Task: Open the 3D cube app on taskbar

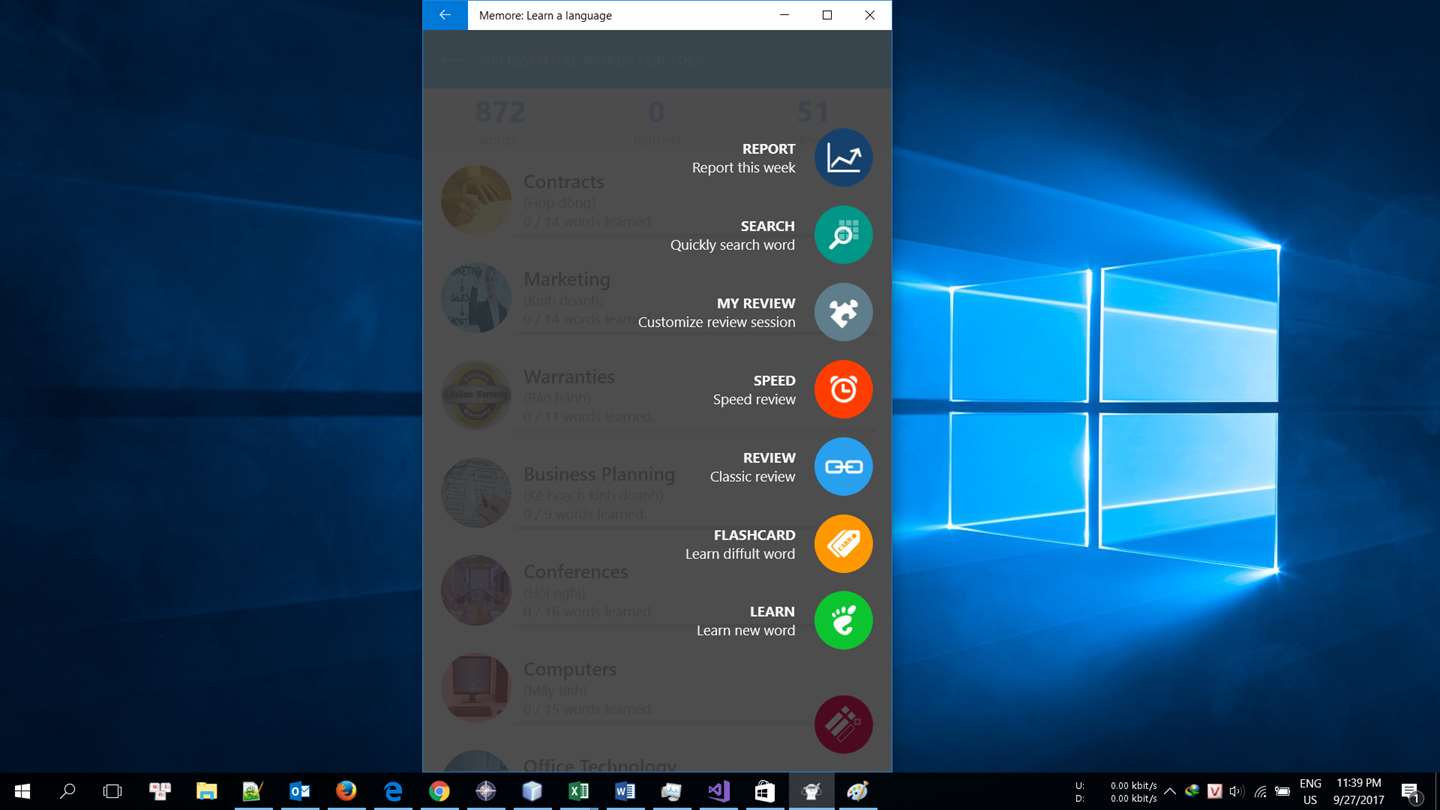Action: tap(532, 791)
